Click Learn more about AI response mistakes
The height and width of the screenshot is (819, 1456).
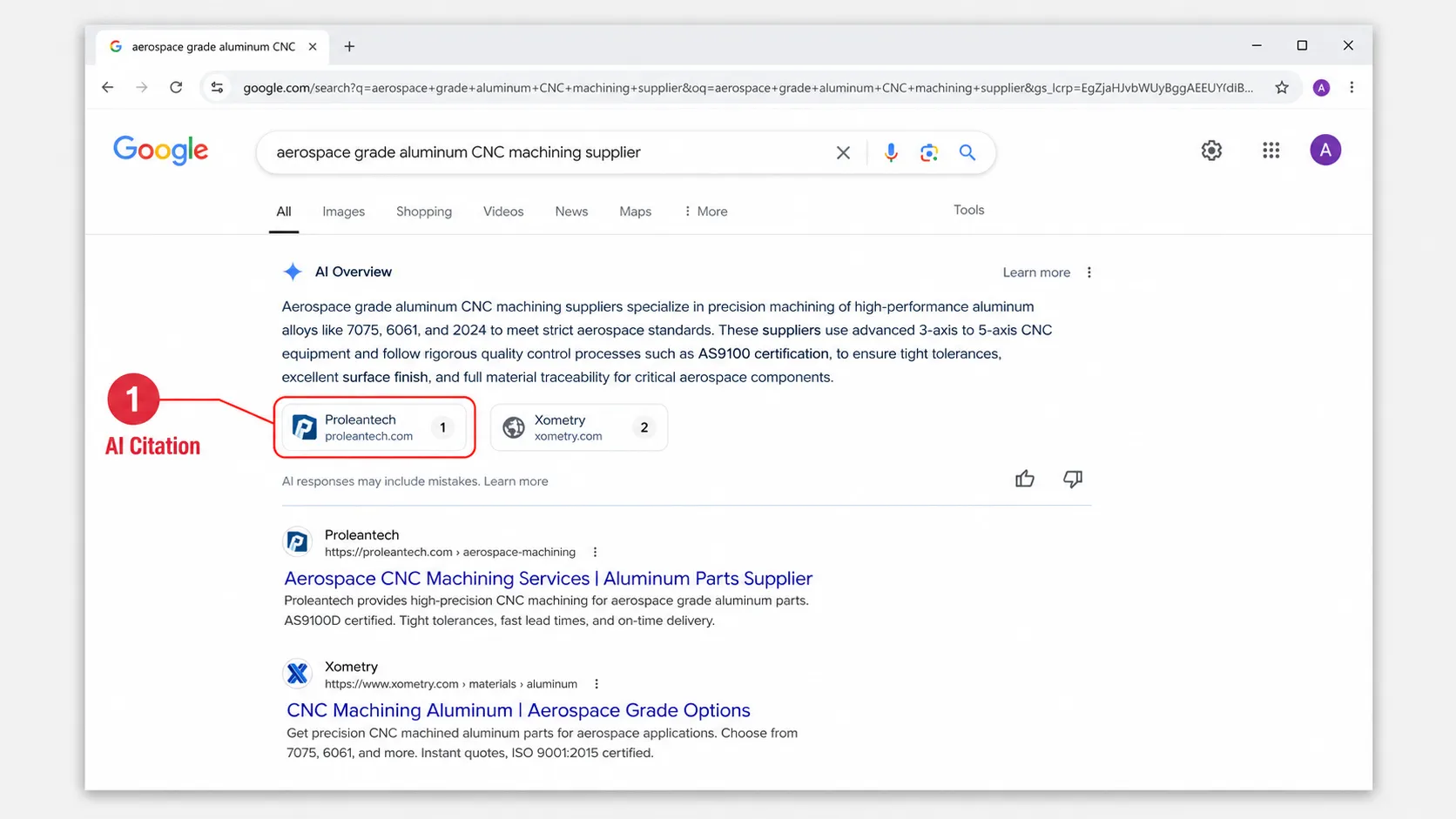[516, 481]
